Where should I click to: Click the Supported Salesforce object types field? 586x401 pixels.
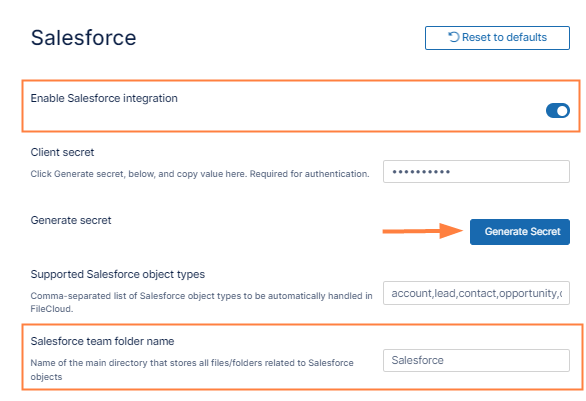(476, 293)
